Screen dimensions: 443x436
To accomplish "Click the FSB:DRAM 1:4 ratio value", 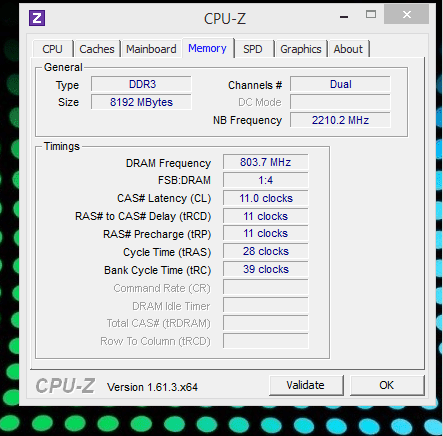I will 266,180.
